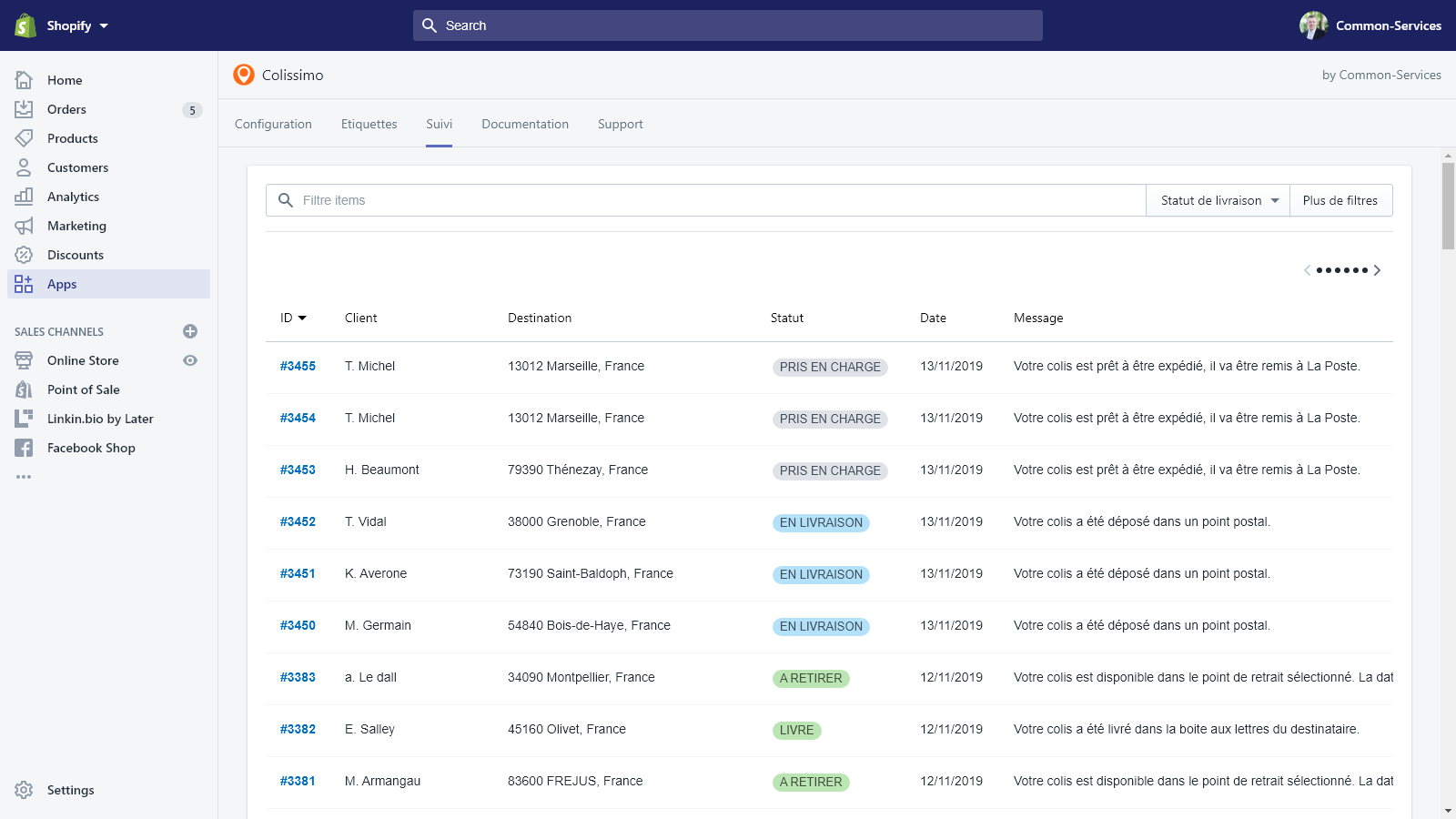The width and height of the screenshot is (1456, 819).
Task: Open the Products section
Action: point(73,138)
